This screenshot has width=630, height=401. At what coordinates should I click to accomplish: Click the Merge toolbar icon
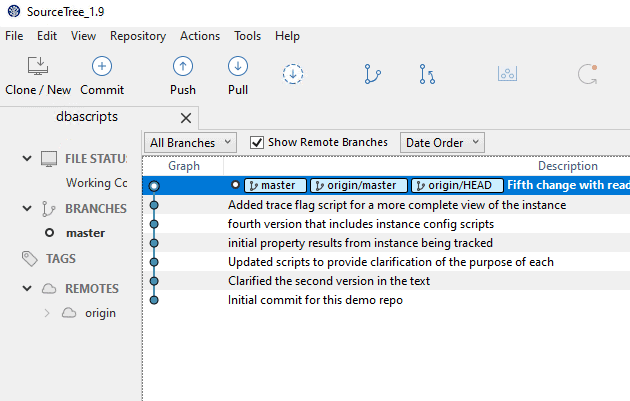pos(427,74)
